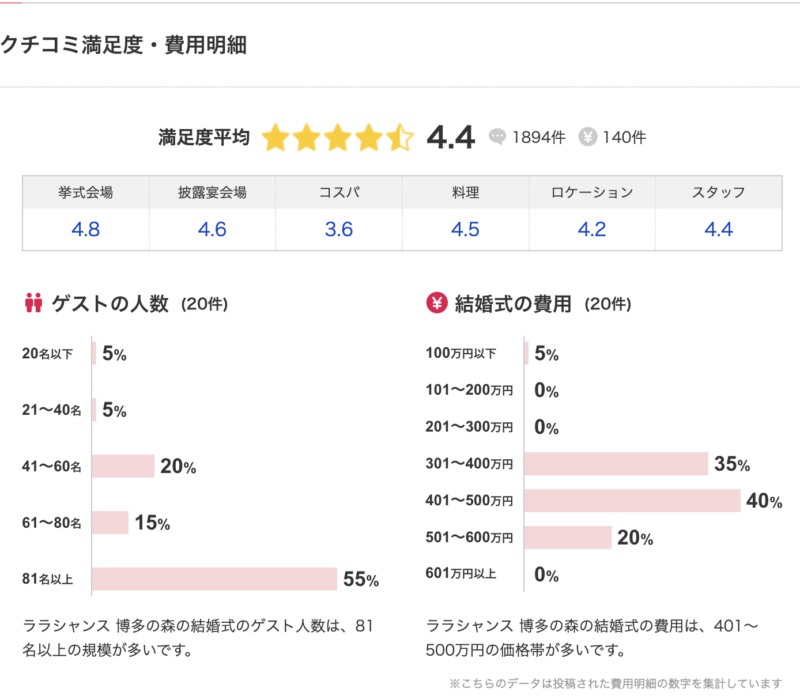Screen dimensions: 800x696
Task: Click the speech bubble review count icon
Action: [498, 137]
